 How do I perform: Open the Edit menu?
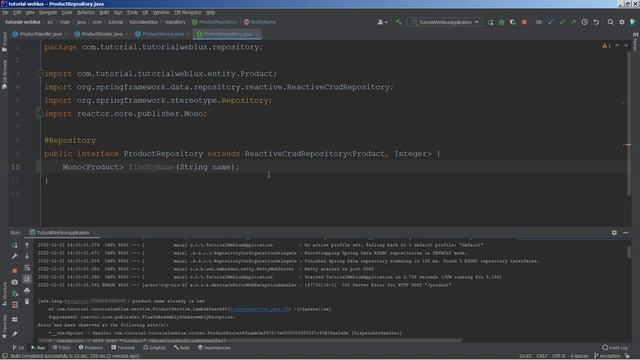[x=17, y=13]
